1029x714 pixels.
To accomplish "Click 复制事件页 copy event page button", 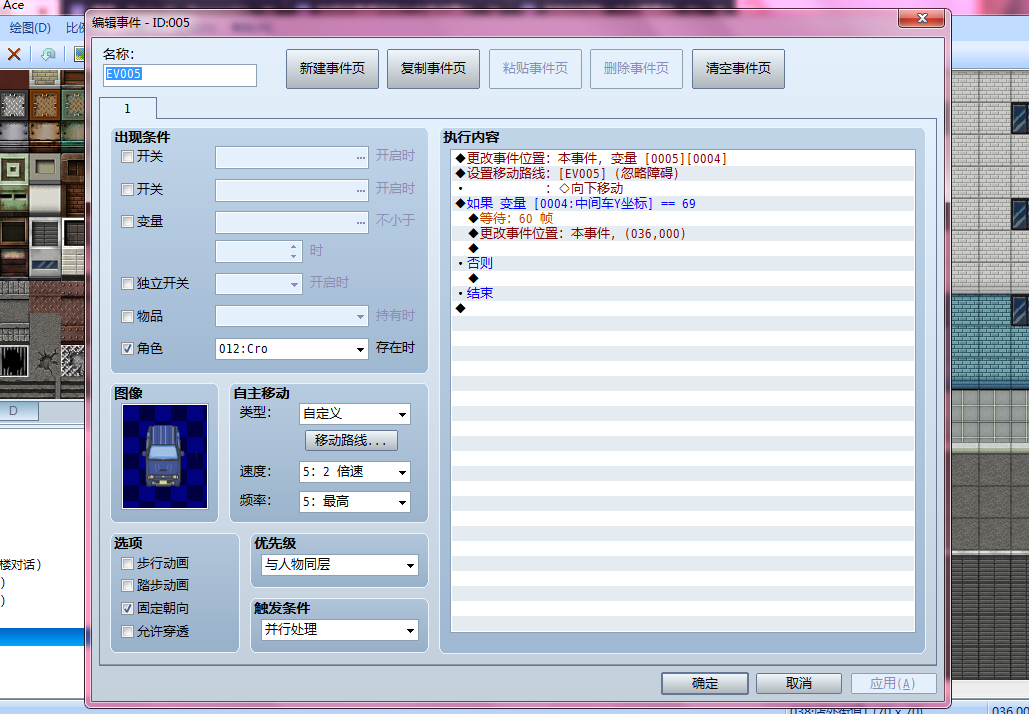I will (x=433, y=68).
